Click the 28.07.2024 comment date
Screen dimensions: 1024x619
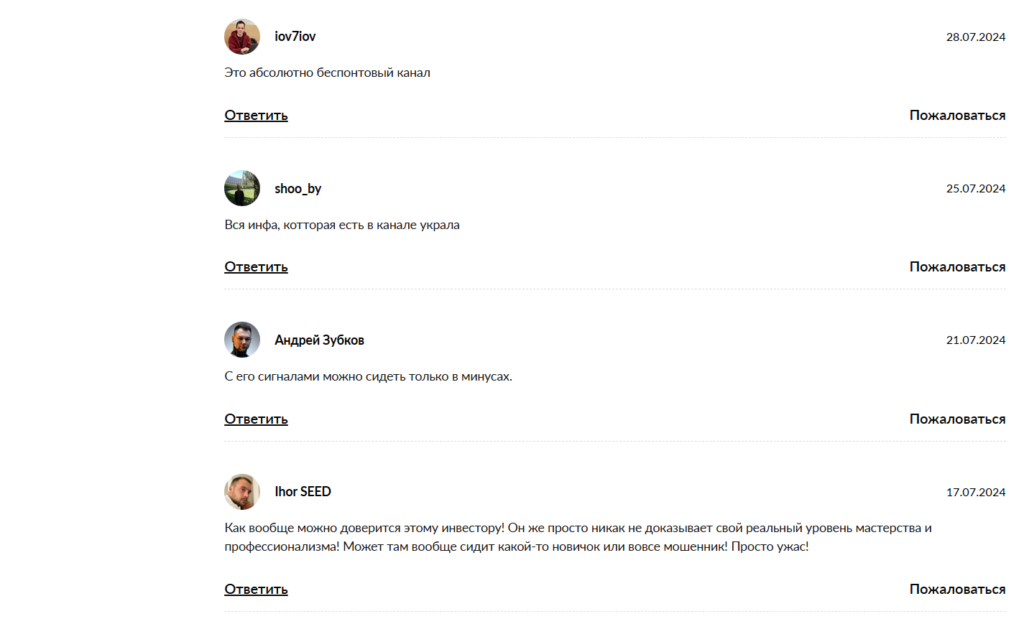[x=975, y=37]
